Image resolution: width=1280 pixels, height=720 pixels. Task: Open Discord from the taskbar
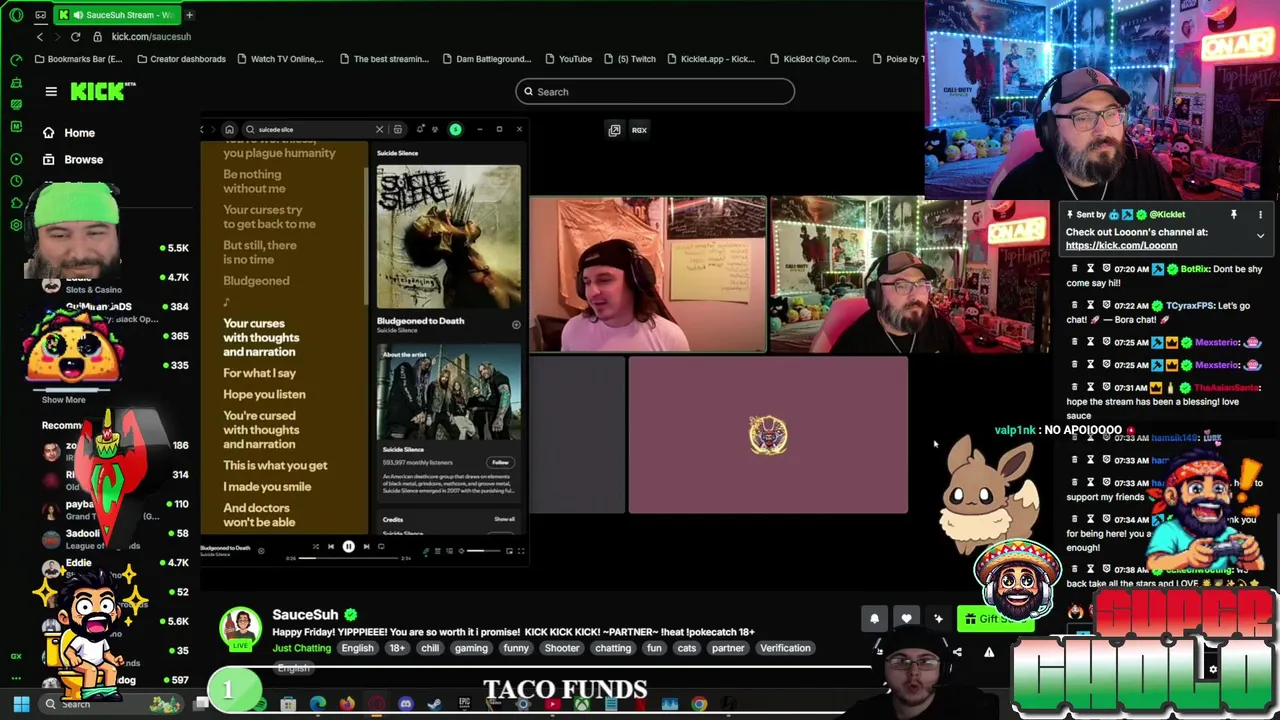[x=406, y=704]
